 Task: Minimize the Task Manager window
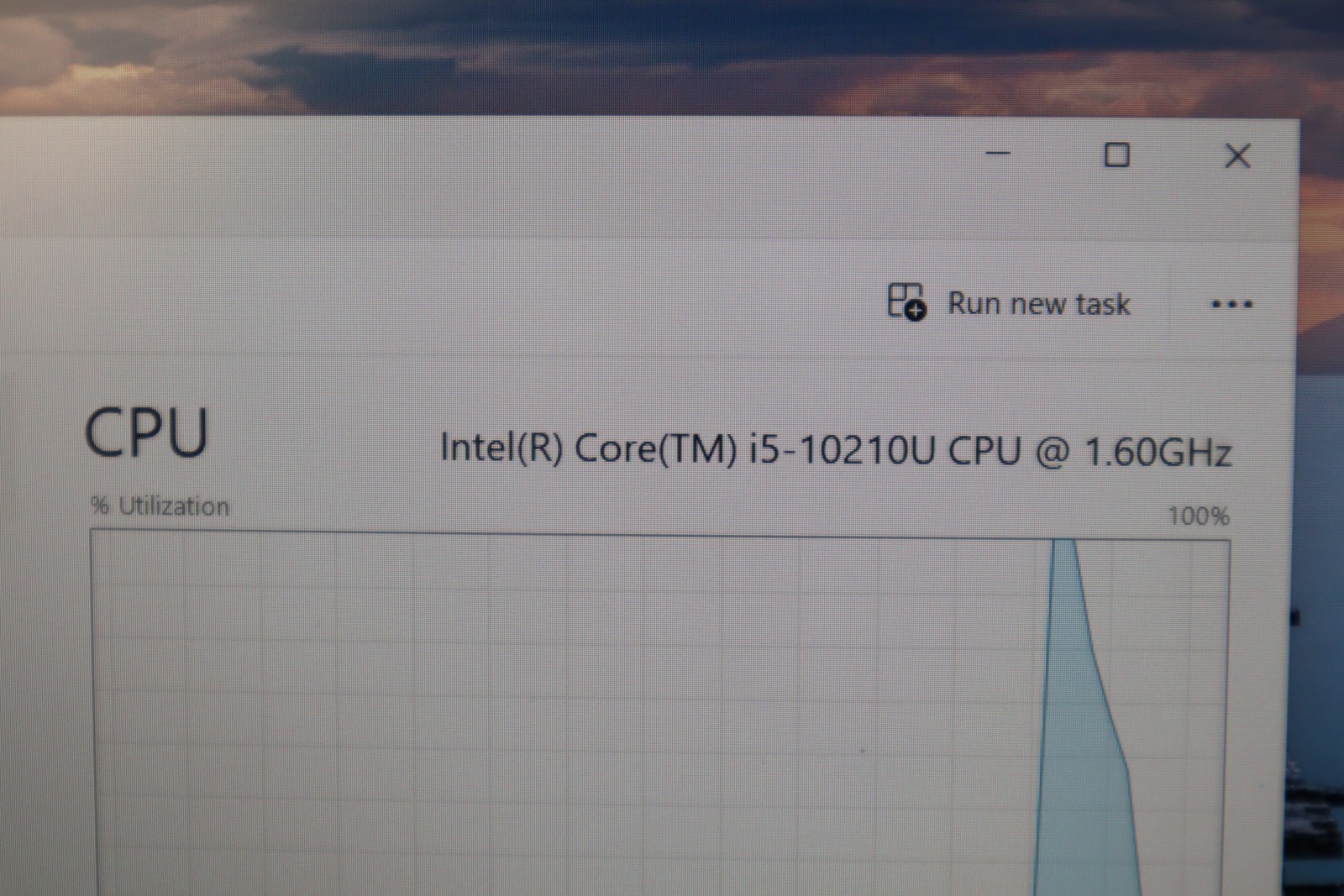[x=998, y=154]
